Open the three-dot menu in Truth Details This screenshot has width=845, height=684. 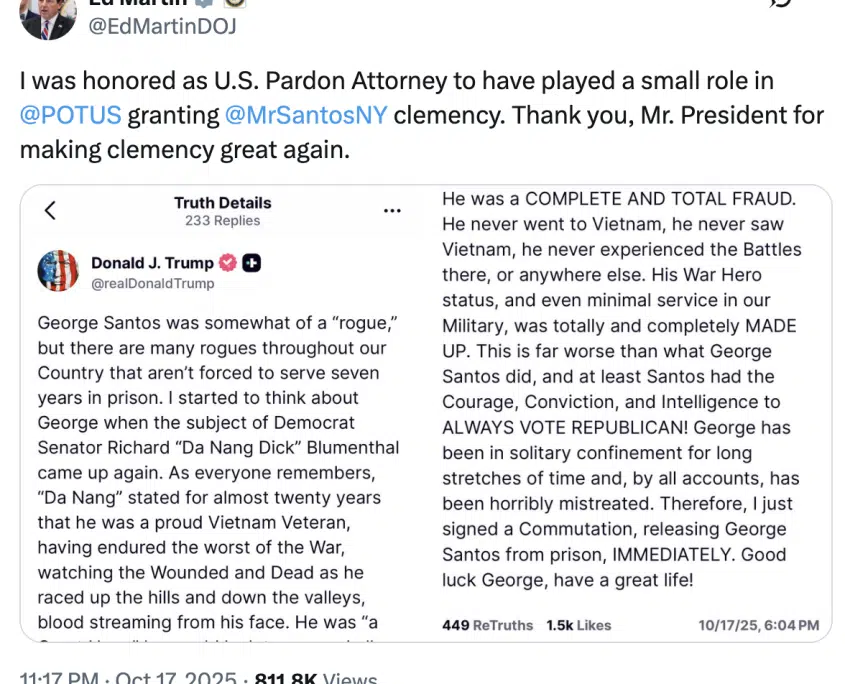393,211
